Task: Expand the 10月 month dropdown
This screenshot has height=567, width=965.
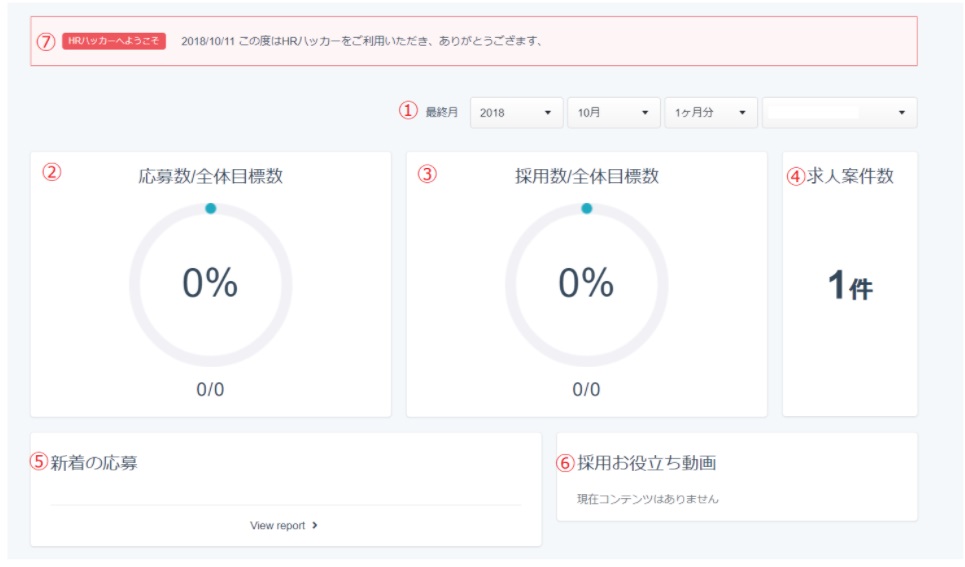Action: (x=613, y=113)
